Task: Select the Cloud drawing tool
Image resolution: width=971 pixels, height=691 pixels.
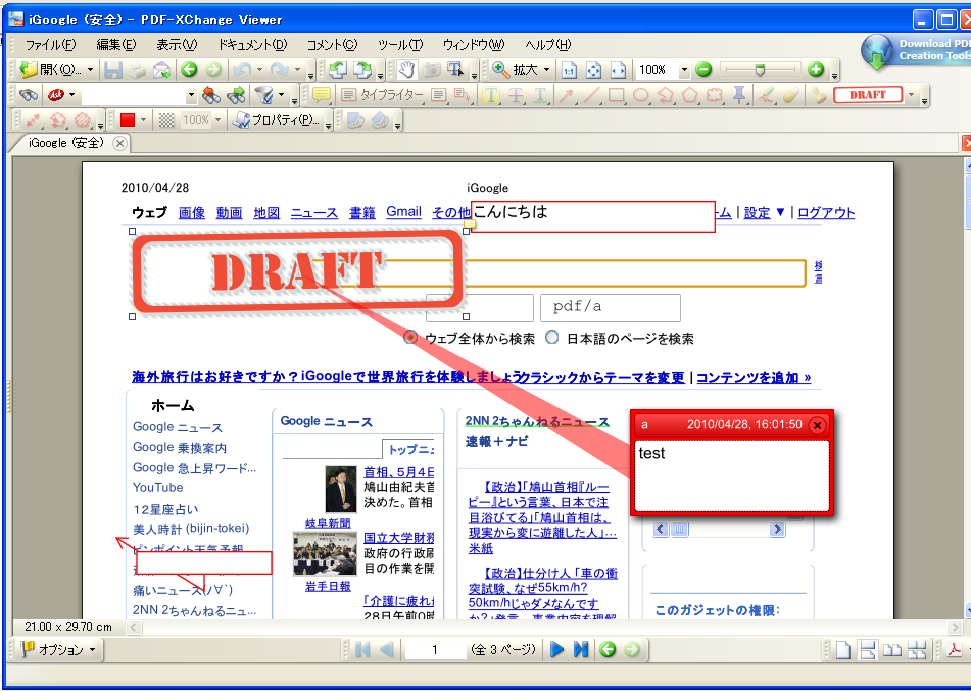Action: [x=715, y=95]
